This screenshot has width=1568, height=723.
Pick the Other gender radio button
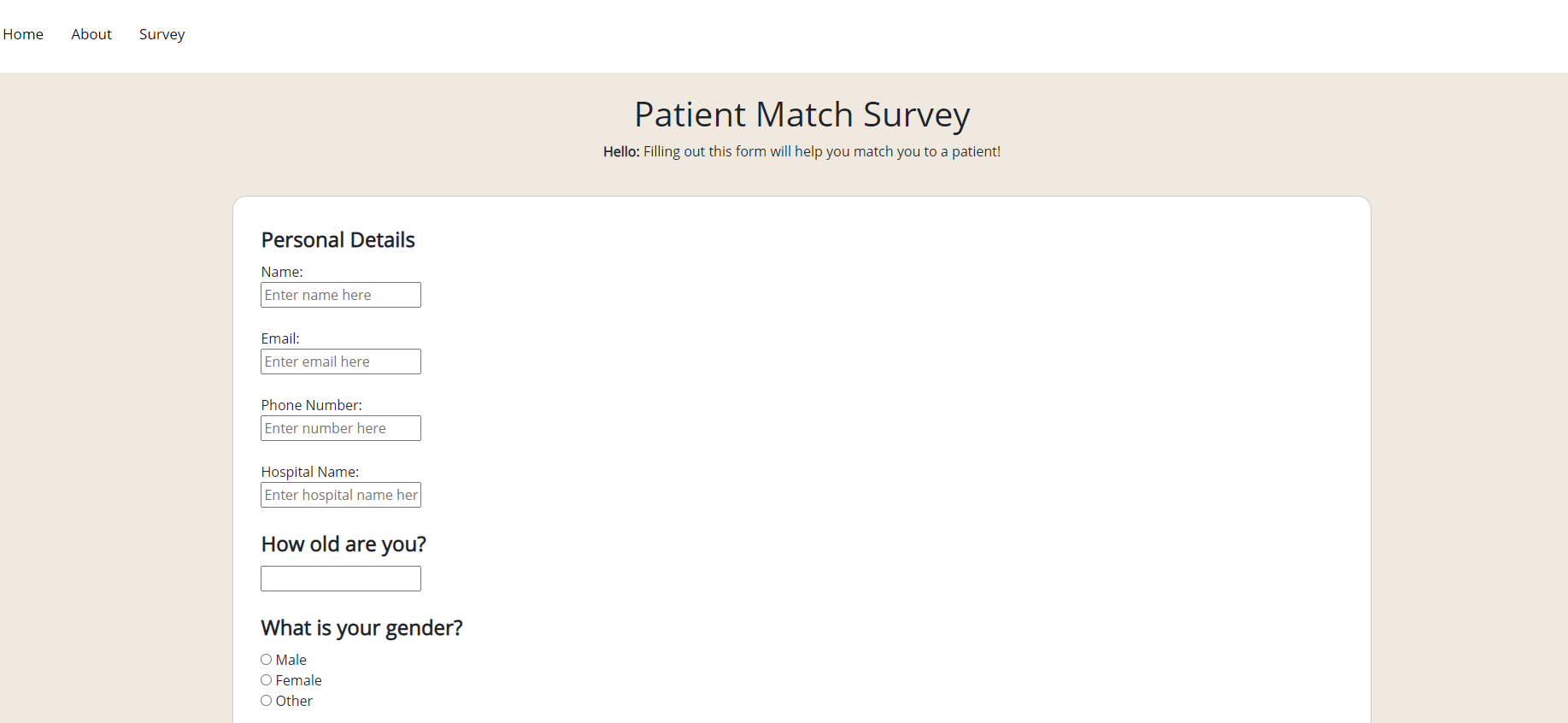pyautogui.click(x=267, y=701)
